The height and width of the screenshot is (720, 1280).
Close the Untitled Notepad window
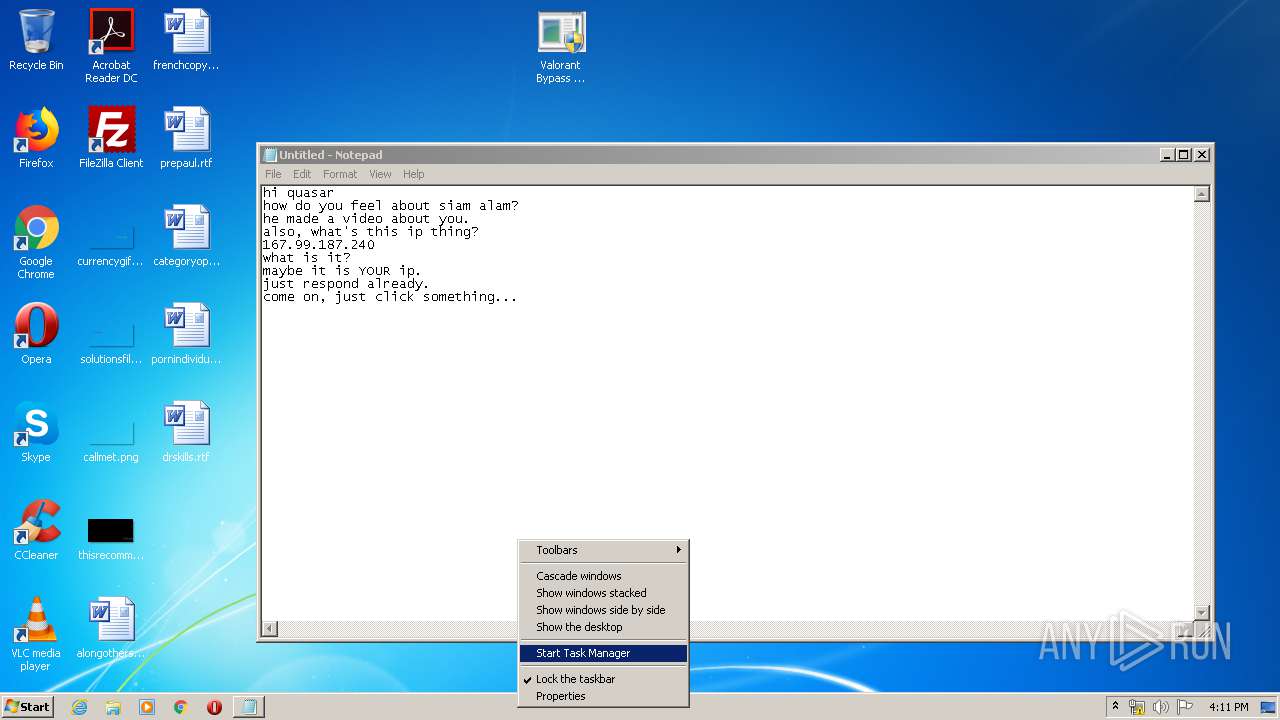[x=1202, y=155]
